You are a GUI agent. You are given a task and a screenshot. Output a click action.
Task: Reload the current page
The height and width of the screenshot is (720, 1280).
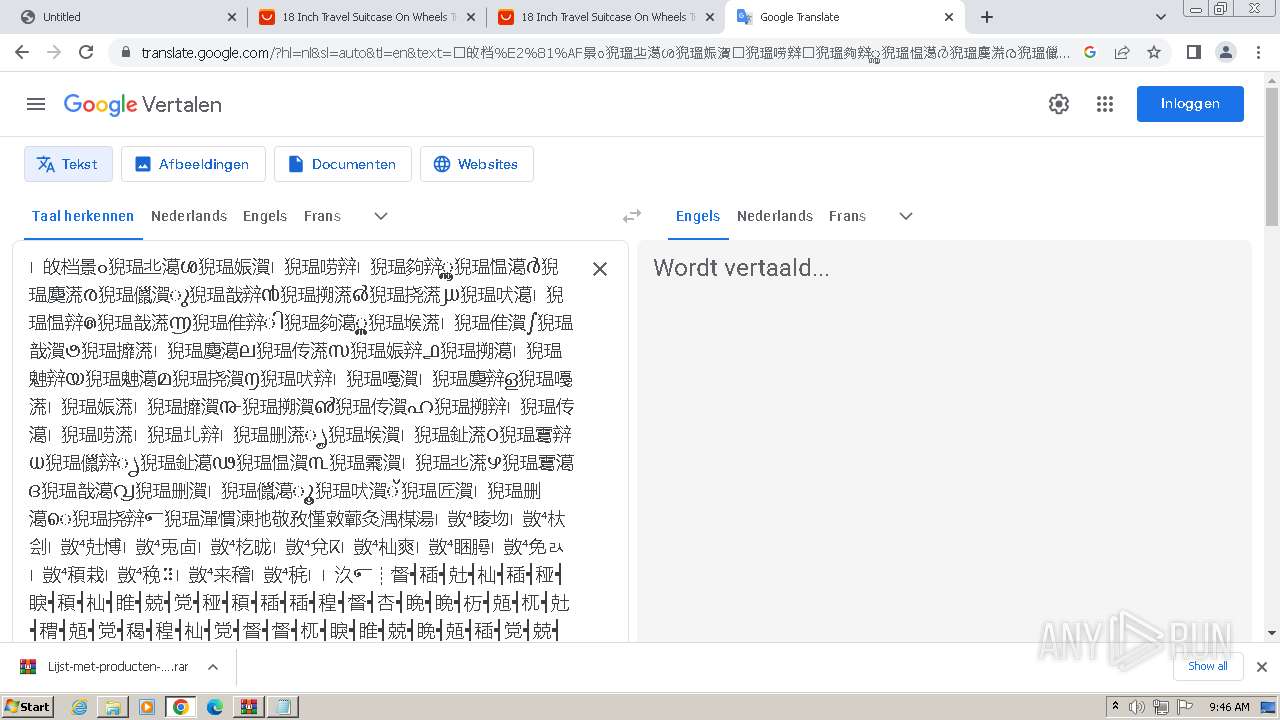86,52
